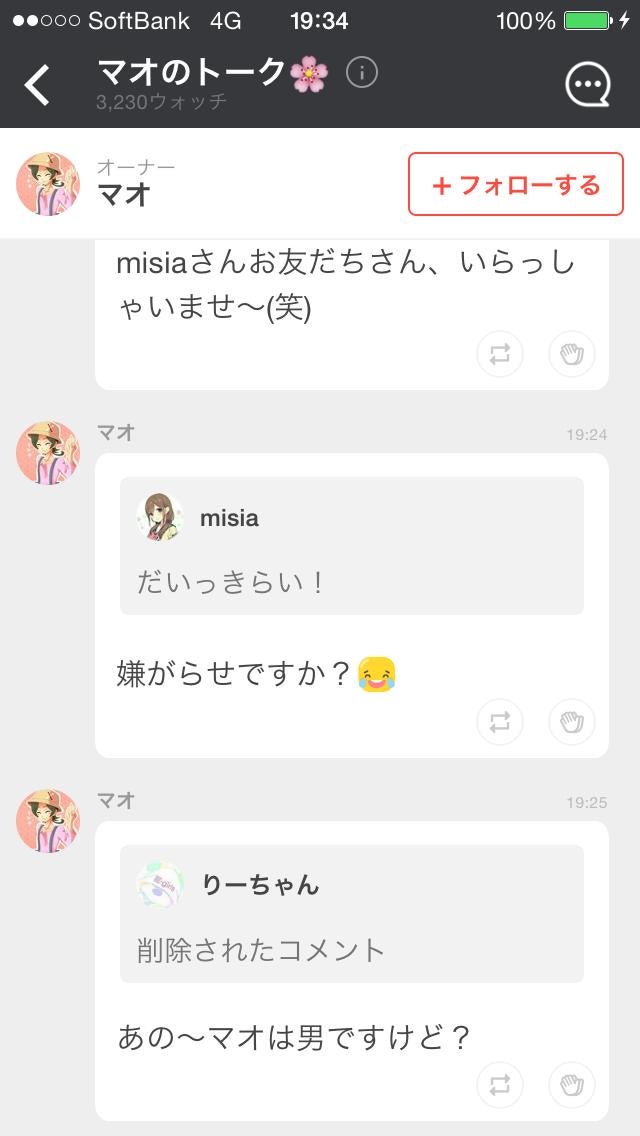
Task: Clap for the いらっしゃいませ welcome post
Action: tap(571, 355)
